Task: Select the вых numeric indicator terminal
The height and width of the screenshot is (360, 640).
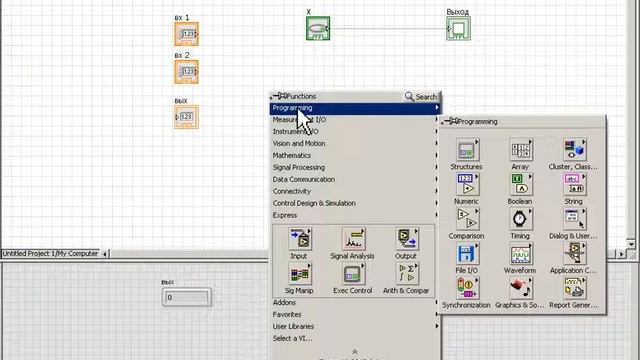Action: click(187, 117)
